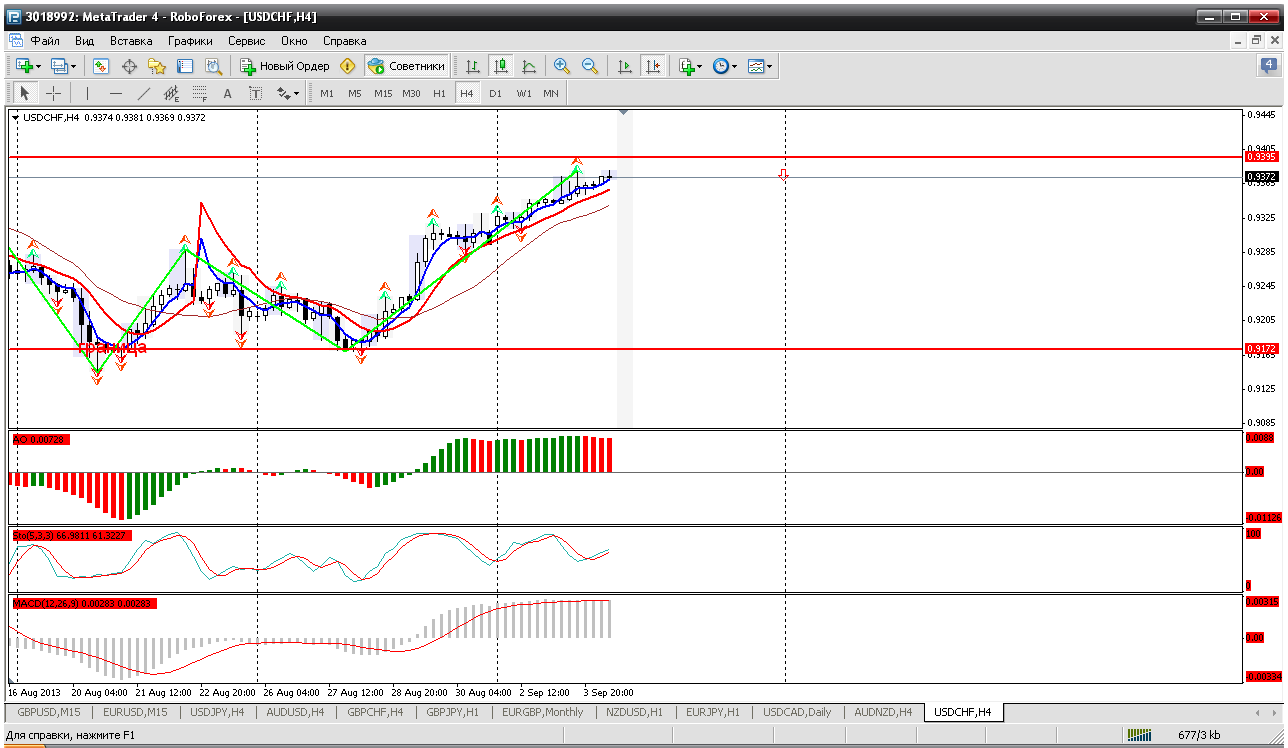Toggle the chart auto scroll button
The image size is (1288, 748).
coord(625,66)
